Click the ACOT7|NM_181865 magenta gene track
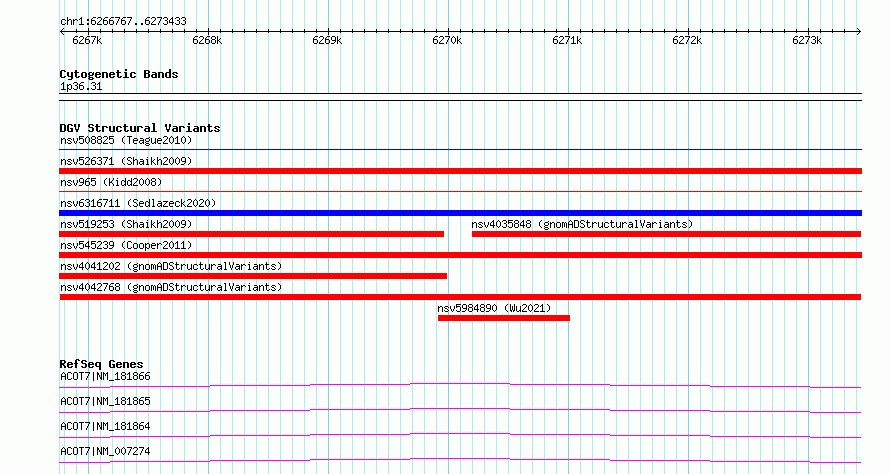Viewport: 890px width, 474px height. [x=460, y=410]
